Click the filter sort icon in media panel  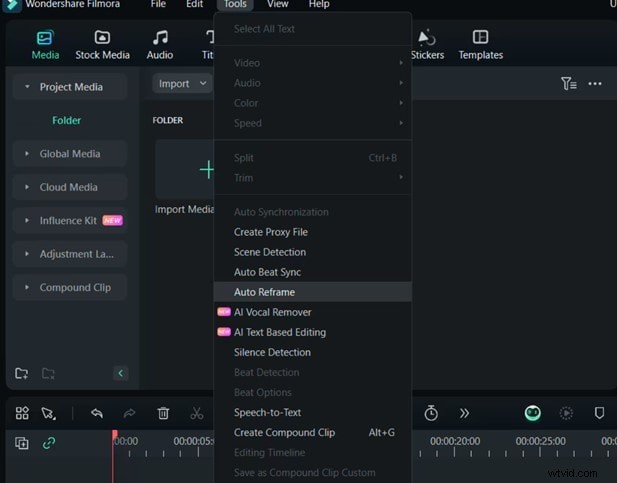click(568, 84)
